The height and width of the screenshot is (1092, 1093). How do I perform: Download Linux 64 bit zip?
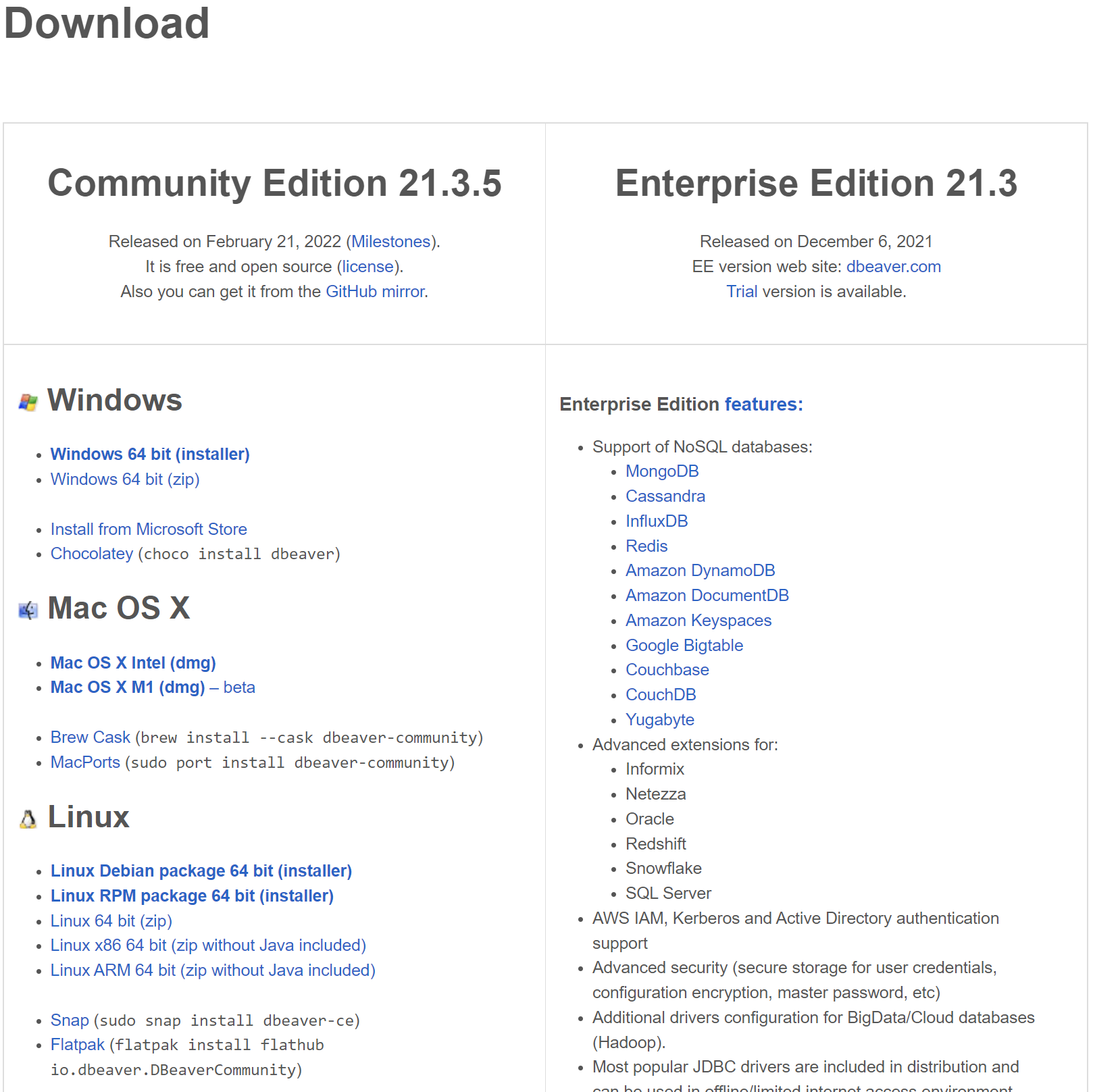[111, 921]
